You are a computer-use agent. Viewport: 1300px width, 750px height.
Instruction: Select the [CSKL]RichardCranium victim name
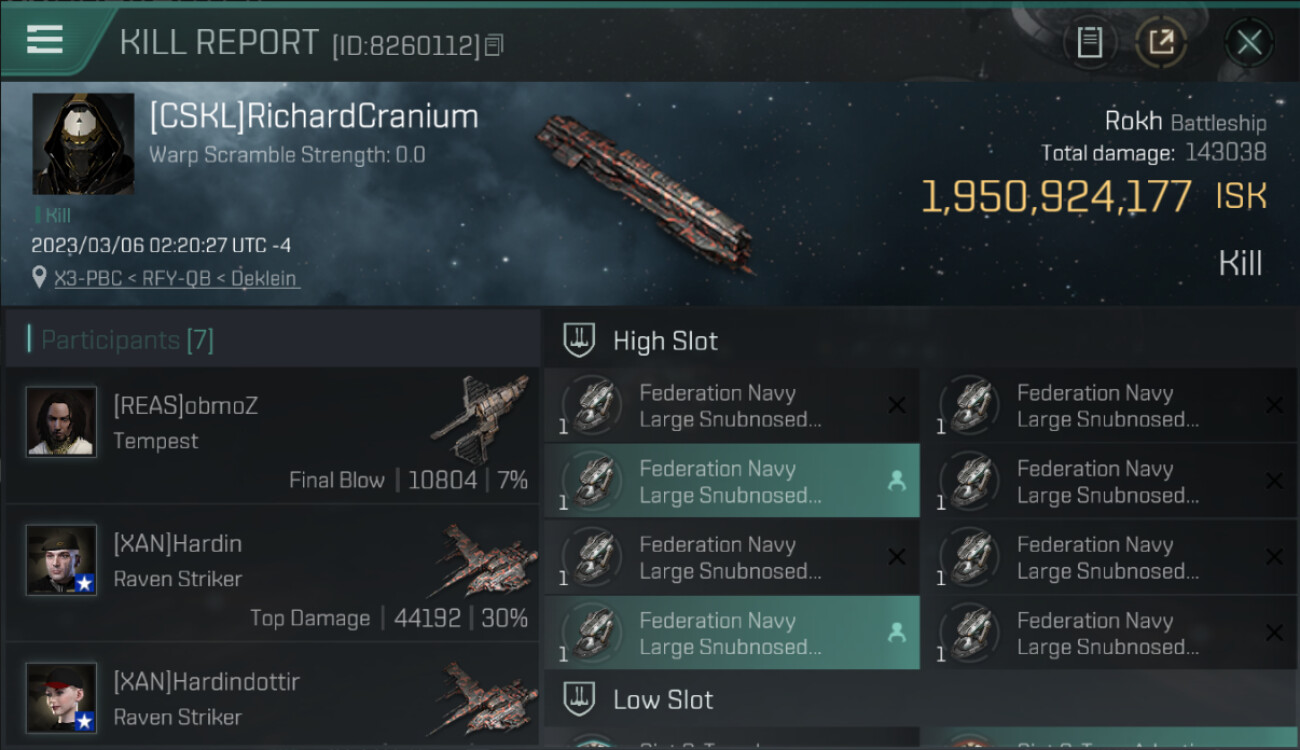coord(313,117)
